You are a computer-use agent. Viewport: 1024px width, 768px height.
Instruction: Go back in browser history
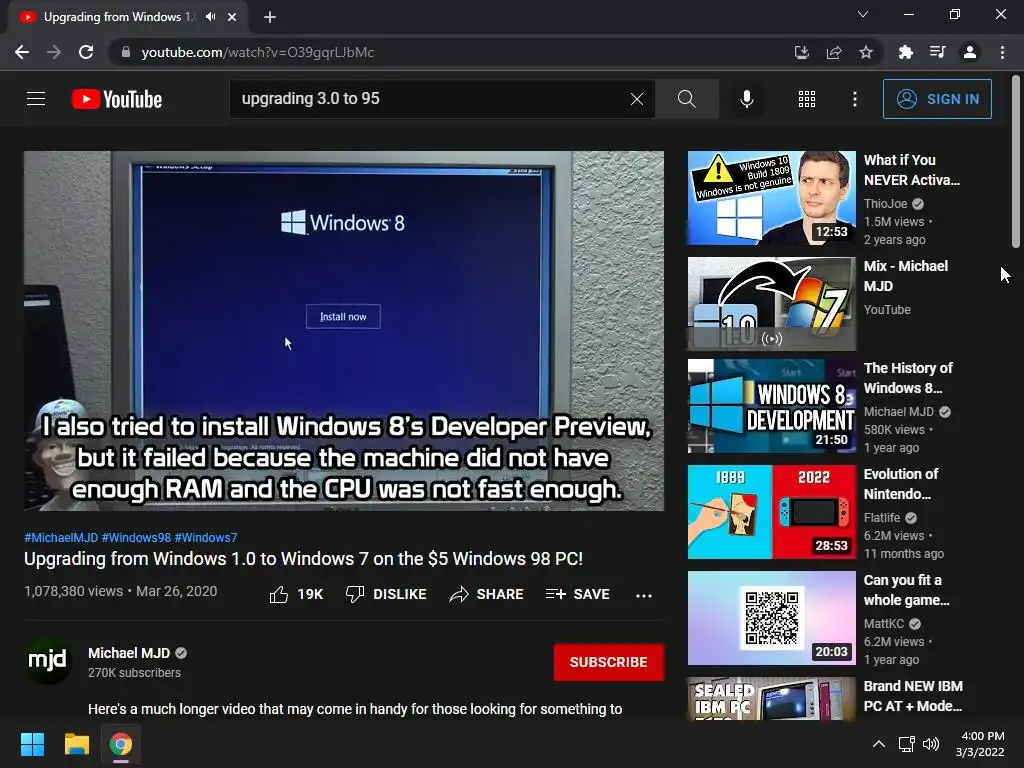tap(22, 52)
